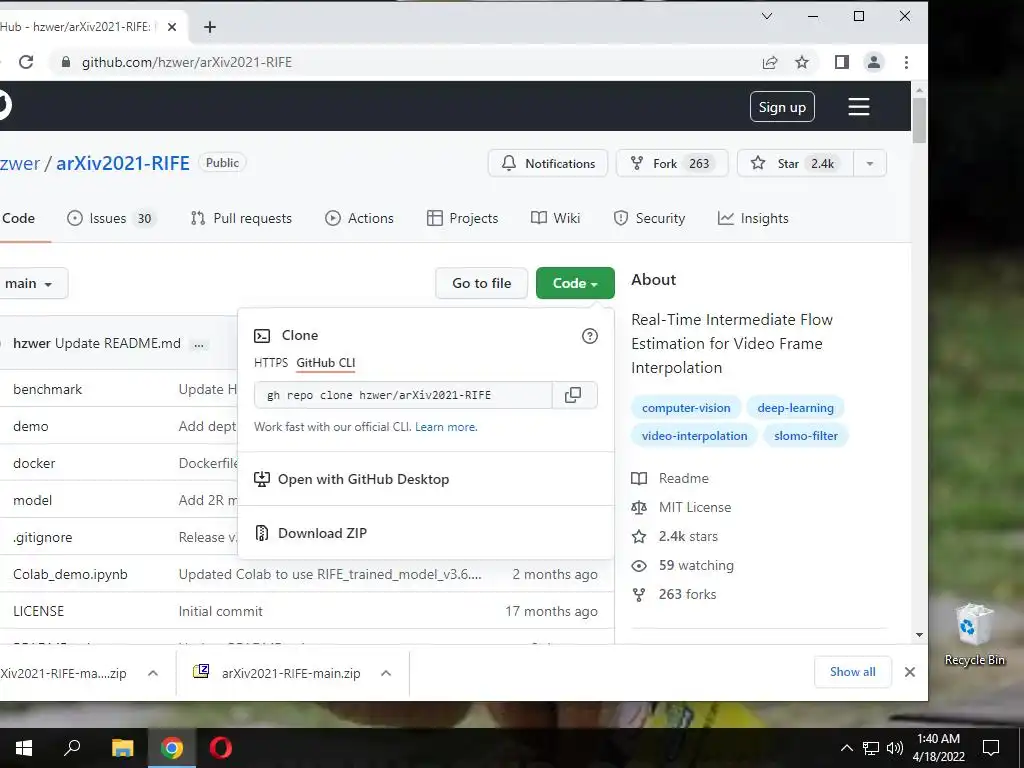Close the downloads bar
Image resolution: width=1024 pixels, height=768 pixels.
910,672
